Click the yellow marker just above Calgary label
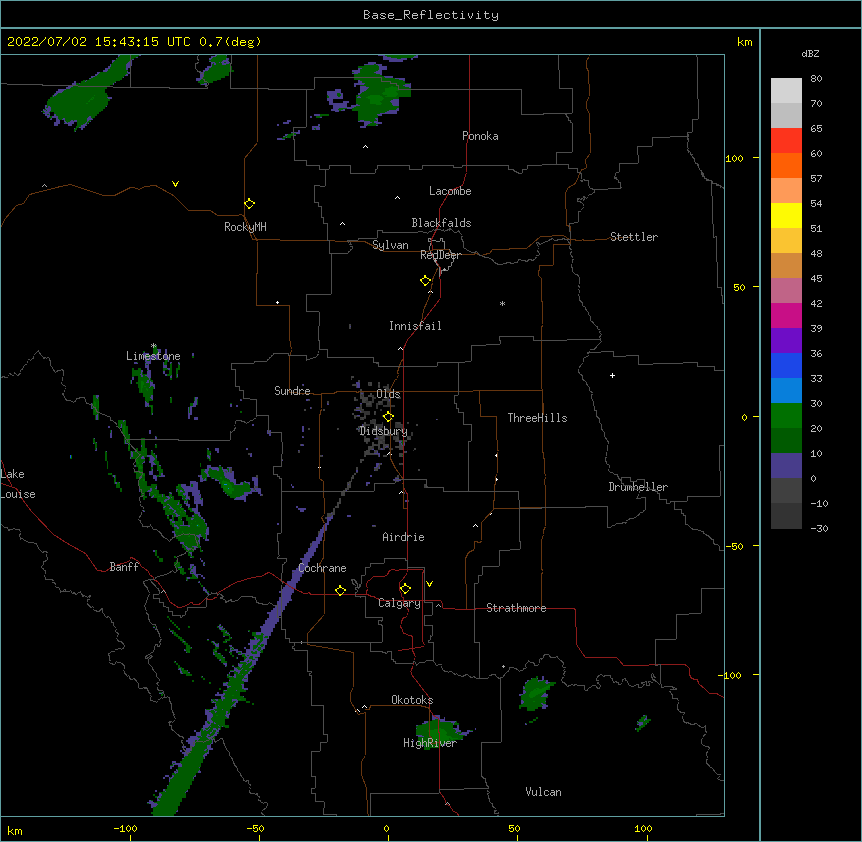Viewport: 862px width, 842px height. (x=405, y=589)
